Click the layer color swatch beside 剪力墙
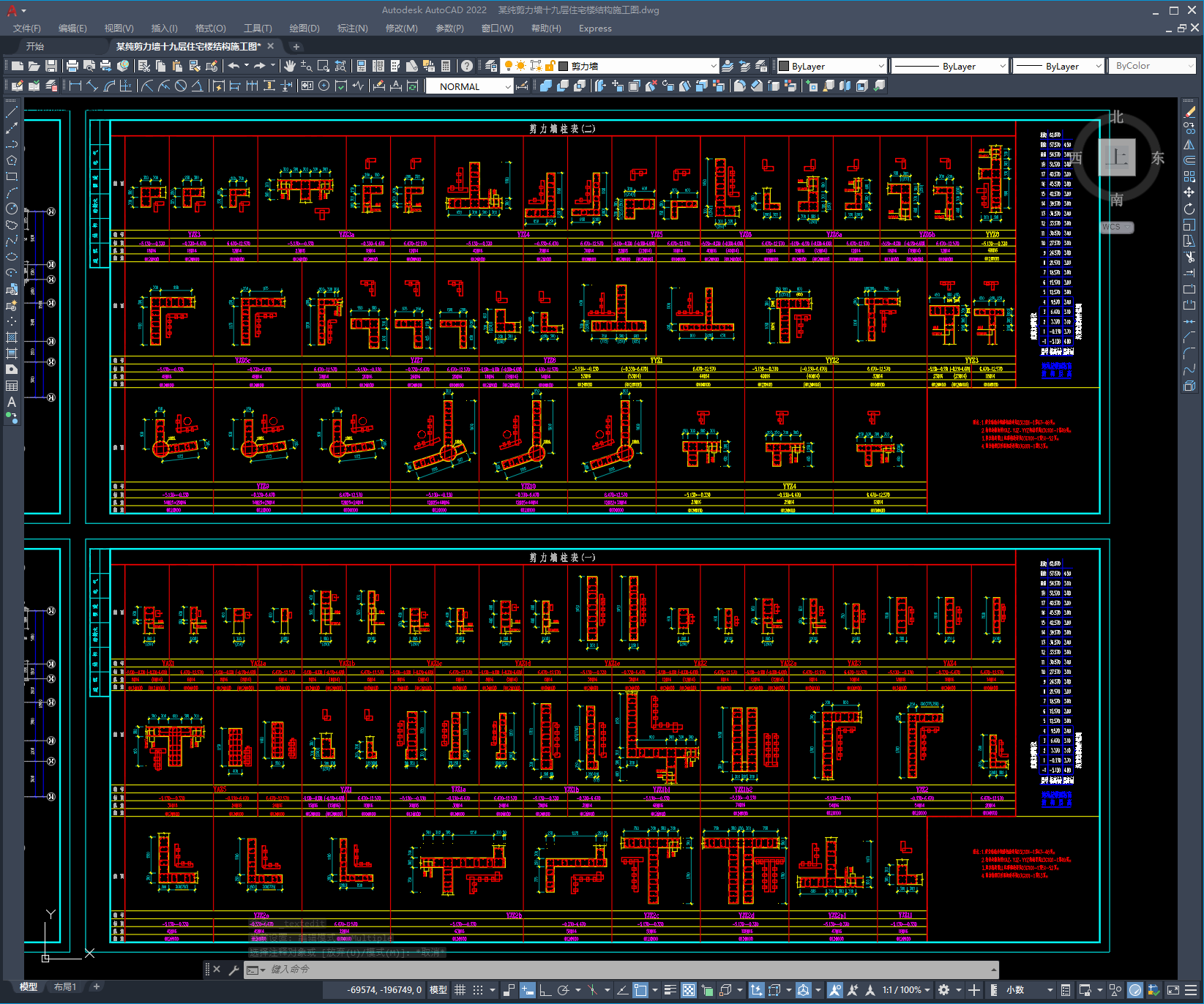The height and width of the screenshot is (1004, 1204). point(563,66)
